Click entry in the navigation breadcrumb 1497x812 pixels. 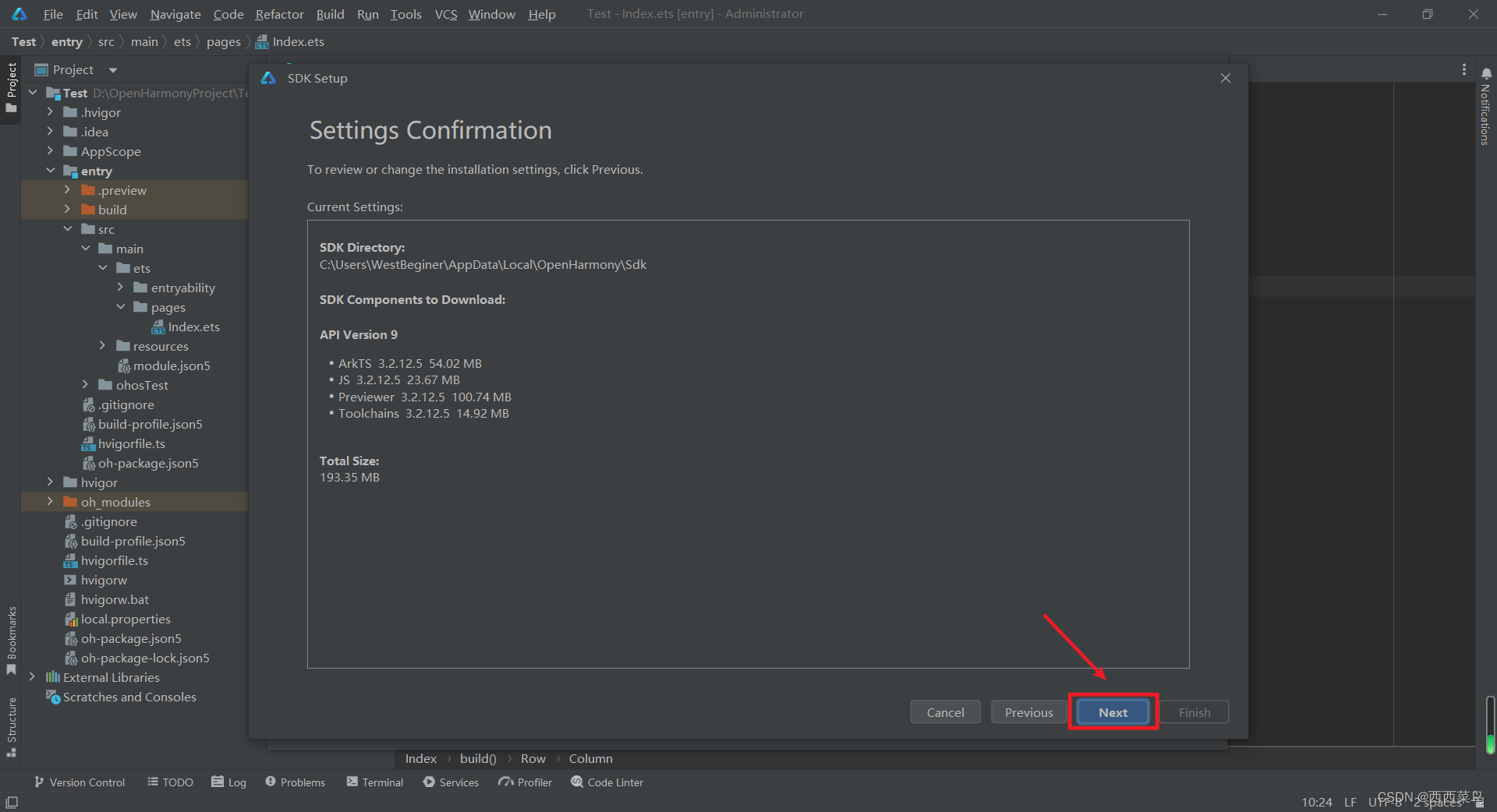coord(67,42)
